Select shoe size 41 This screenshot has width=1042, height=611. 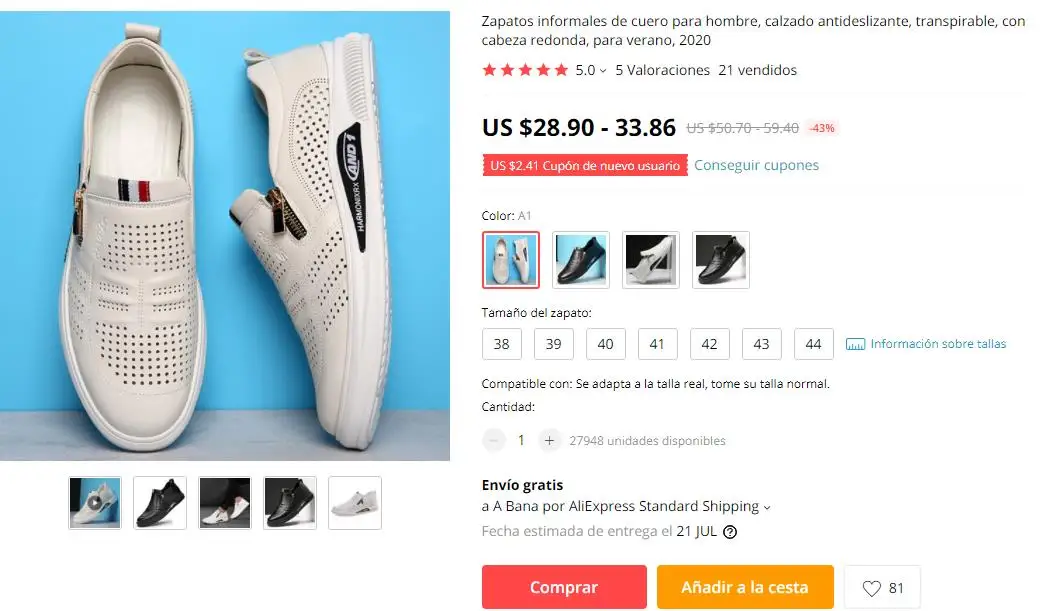pyautogui.click(x=657, y=344)
